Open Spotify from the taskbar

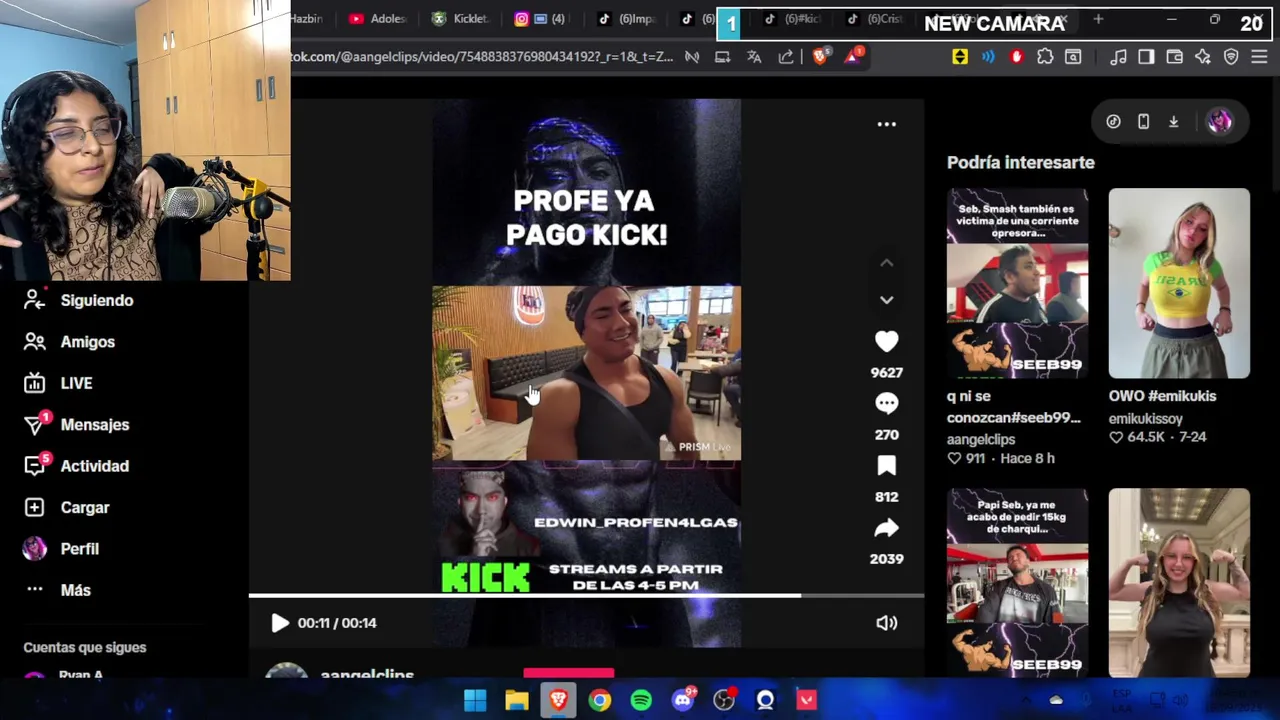(641, 700)
